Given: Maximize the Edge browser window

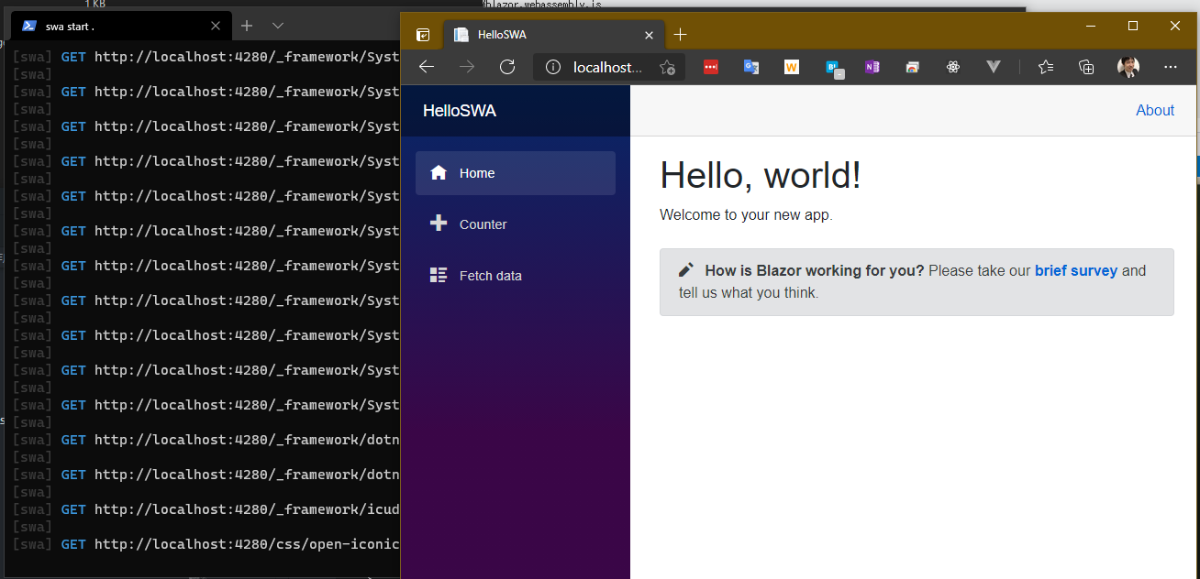Looking at the screenshot, I should (1133, 25).
